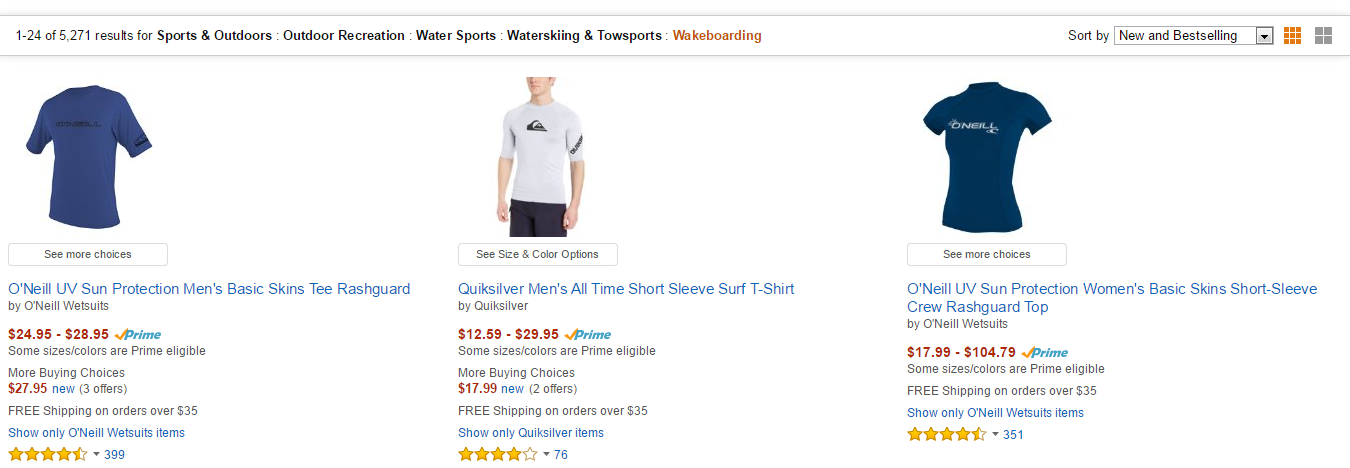Open Quiksilver Men's All Time Surf T-Shirt link
Viewport: 1350px width, 468px height.
pyautogui.click(x=626, y=289)
